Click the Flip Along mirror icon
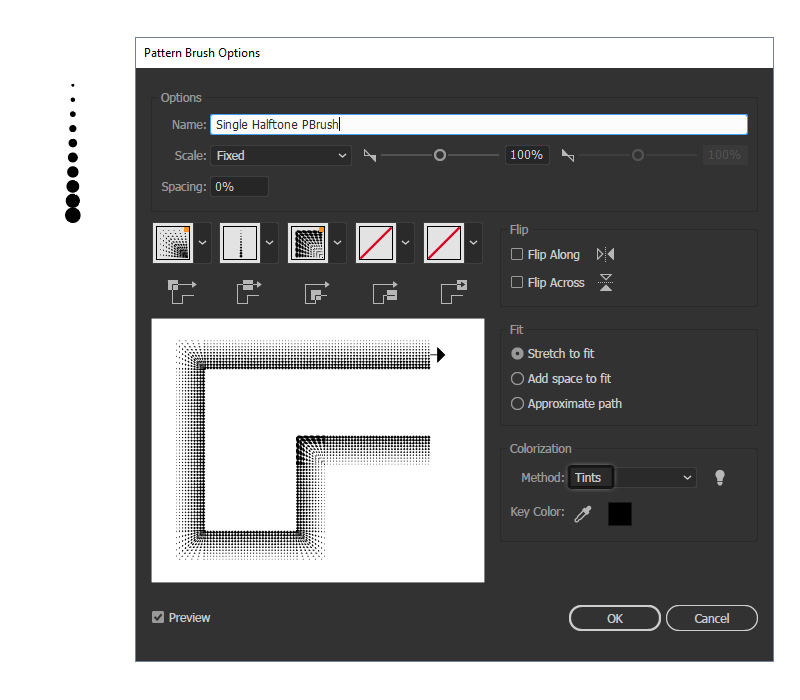The width and height of the screenshot is (800, 700). pyautogui.click(x=605, y=255)
